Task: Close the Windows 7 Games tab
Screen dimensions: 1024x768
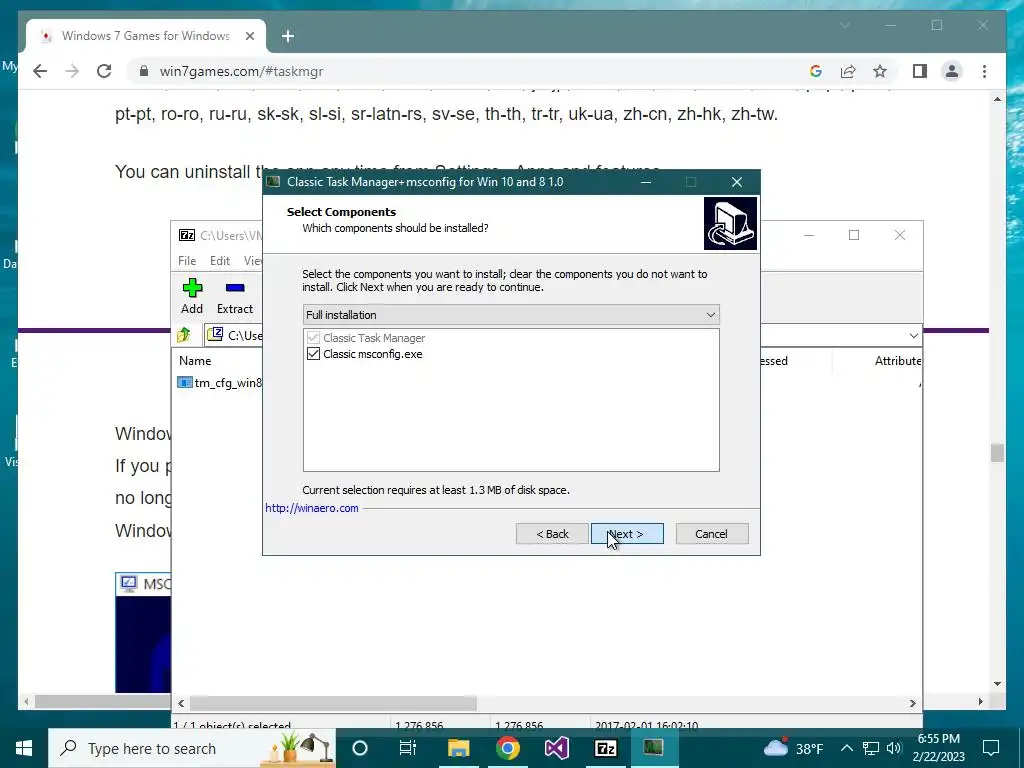Action: coord(249,36)
